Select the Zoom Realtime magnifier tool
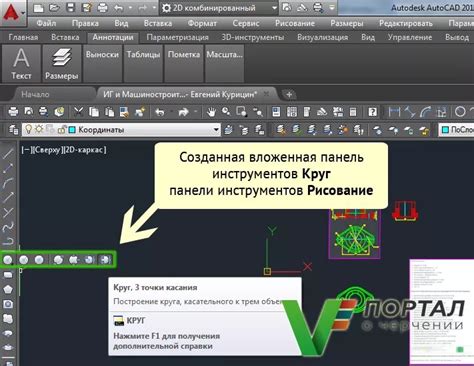The width and height of the screenshot is (474, 366). click(226, 112)
